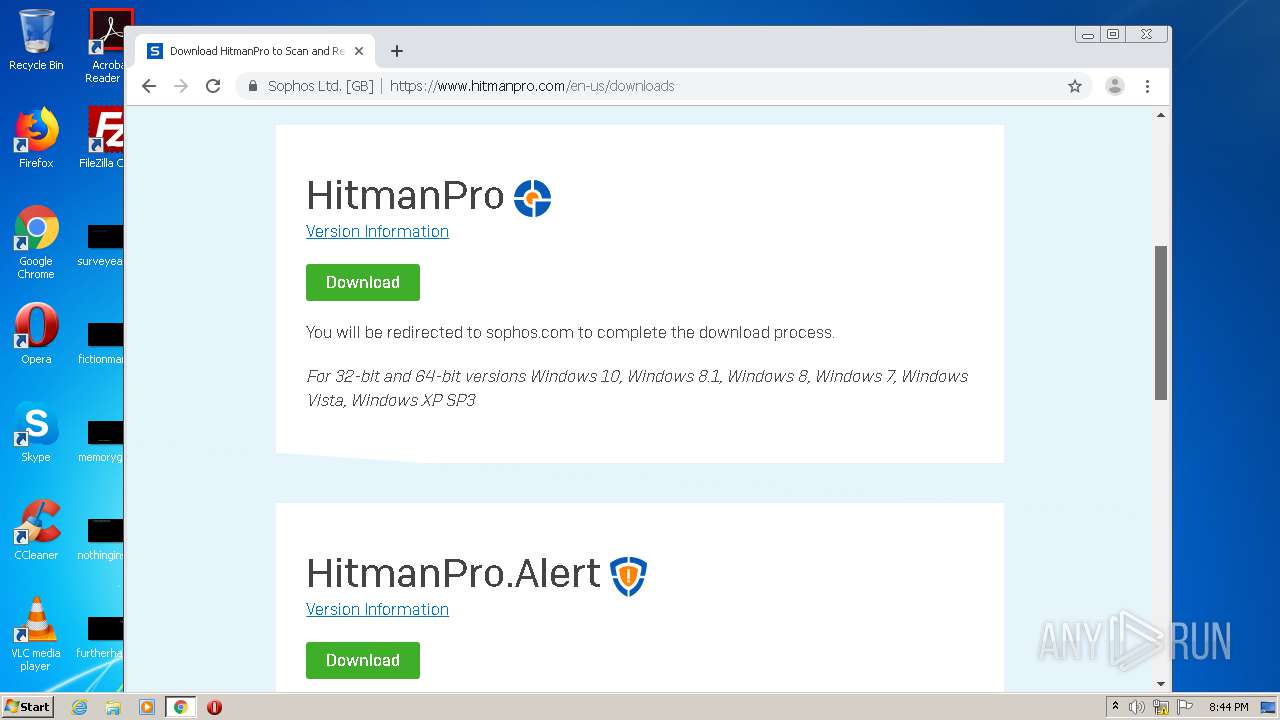Open the Action Center flag icon
1280x720 pixels.
tap(1185, 707)
